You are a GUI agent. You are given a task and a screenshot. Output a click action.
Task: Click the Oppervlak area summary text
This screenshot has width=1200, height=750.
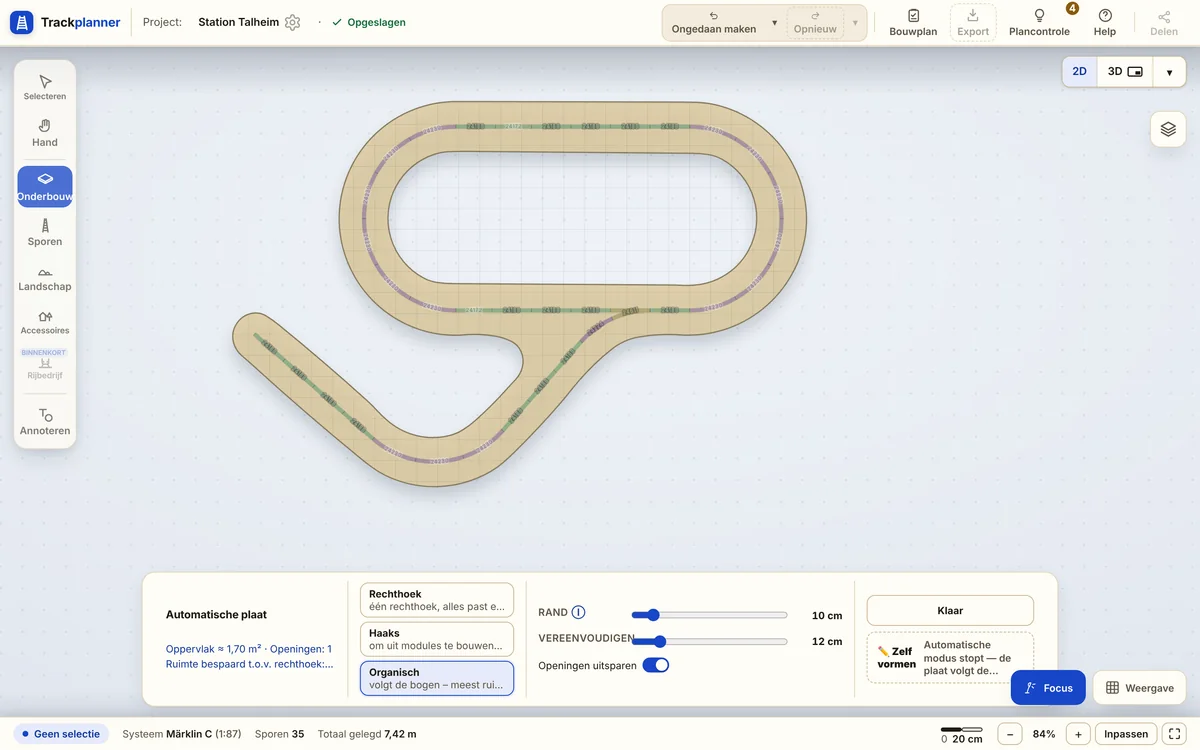pyautogui.click(x=249, y=649)
